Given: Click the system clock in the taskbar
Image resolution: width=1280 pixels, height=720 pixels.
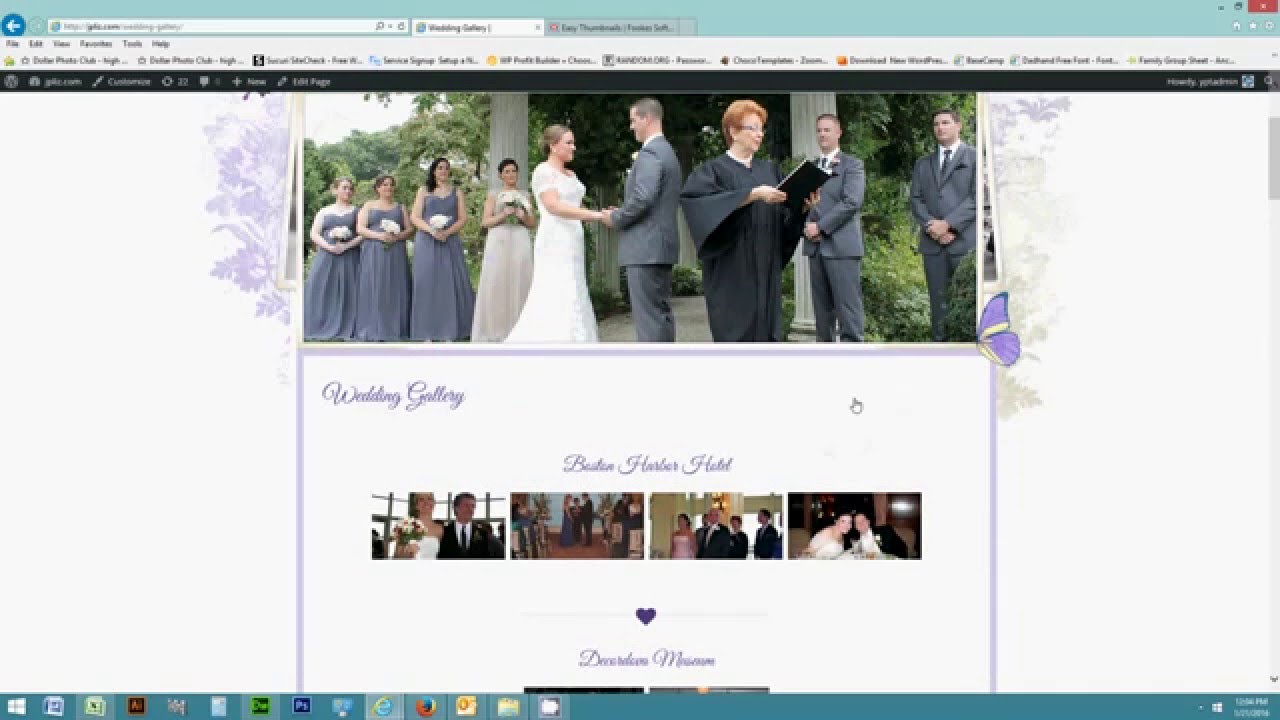Looking at the screenshot, I should tap(1250, 706).
